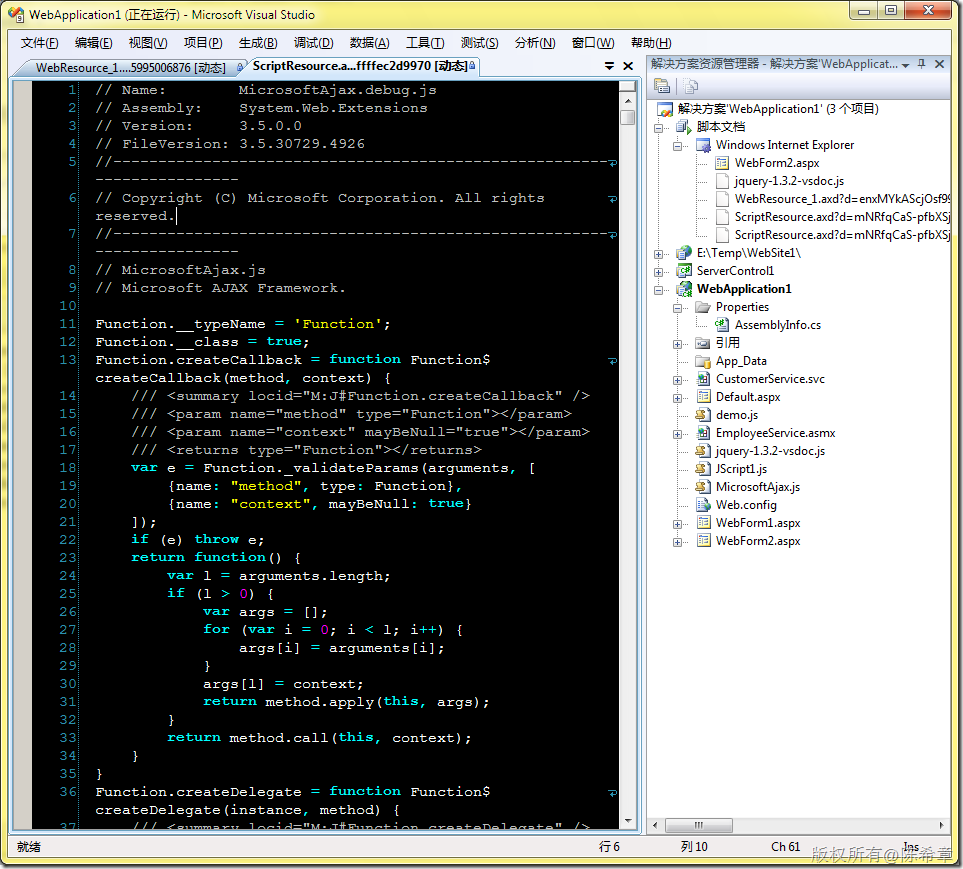The width and height of the screenshot is (963, 869).
Task: Switch to WebResource_1 dynamic document tab
Action: [130, 68]
